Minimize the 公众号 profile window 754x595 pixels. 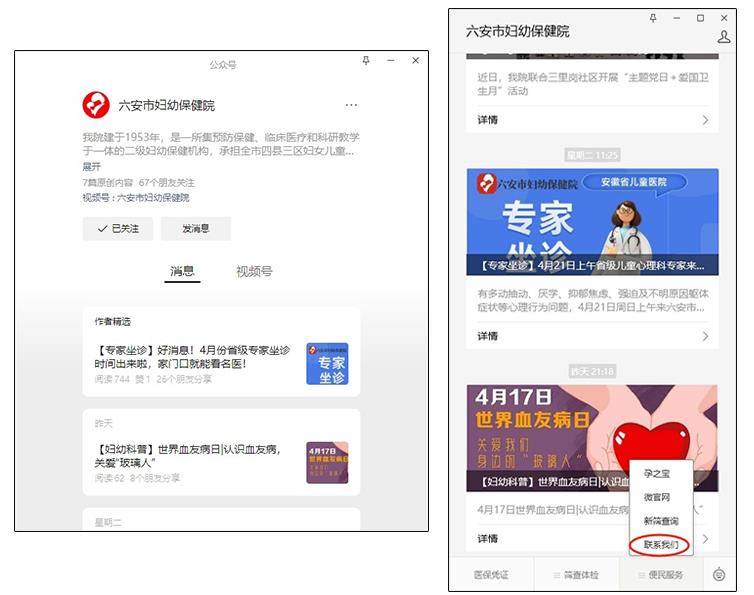coord(391,61)
